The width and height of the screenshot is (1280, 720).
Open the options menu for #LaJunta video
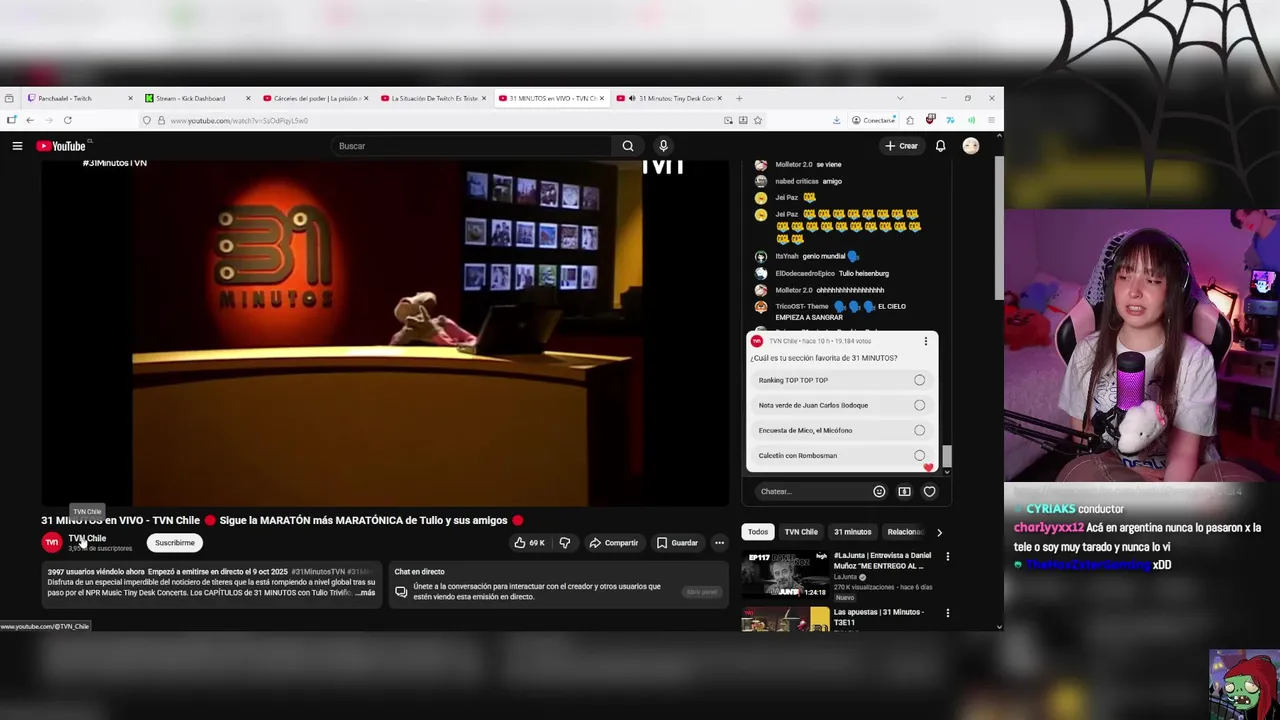(x=948, y=556)
